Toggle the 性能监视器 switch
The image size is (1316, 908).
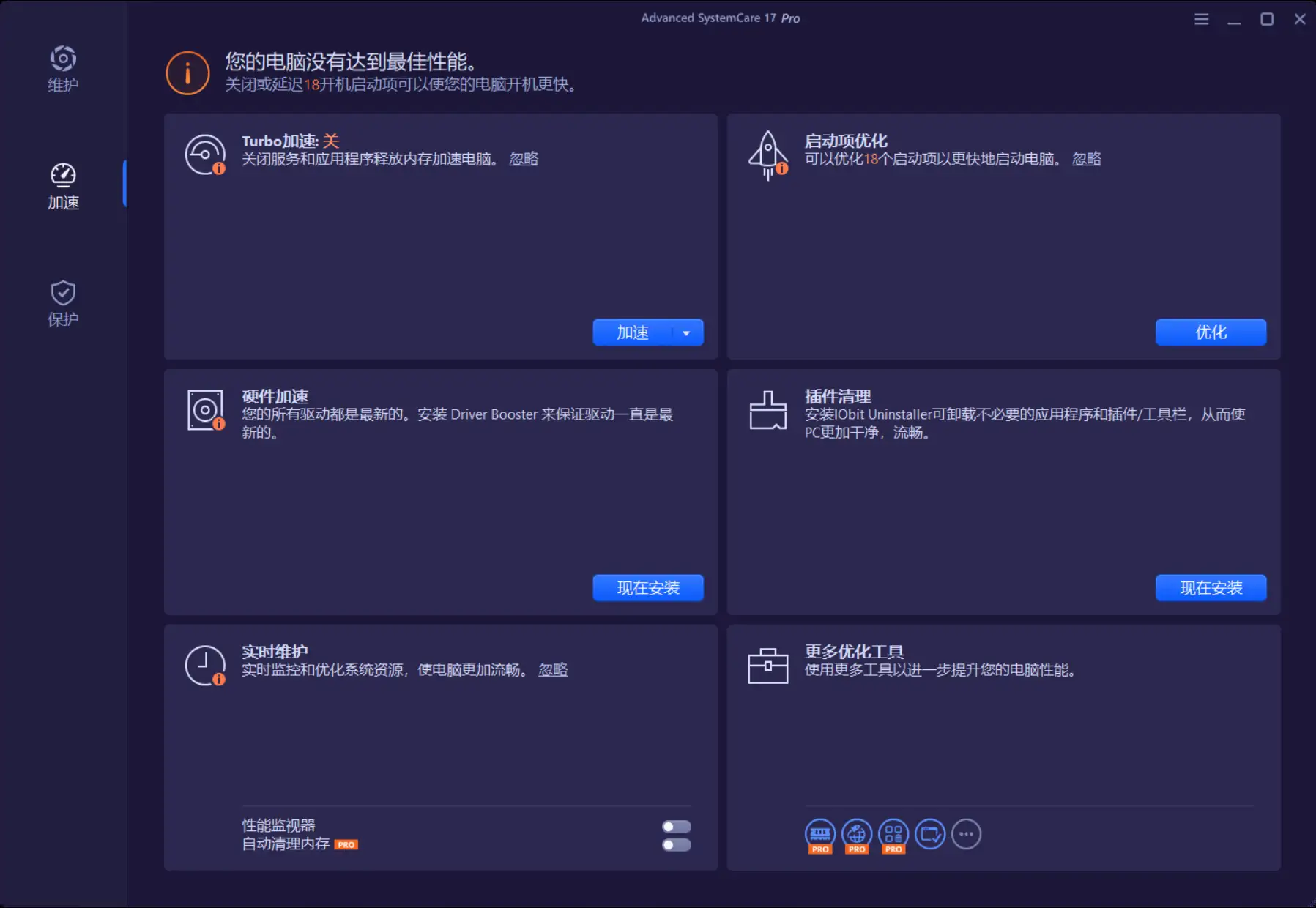coord(677,827)
